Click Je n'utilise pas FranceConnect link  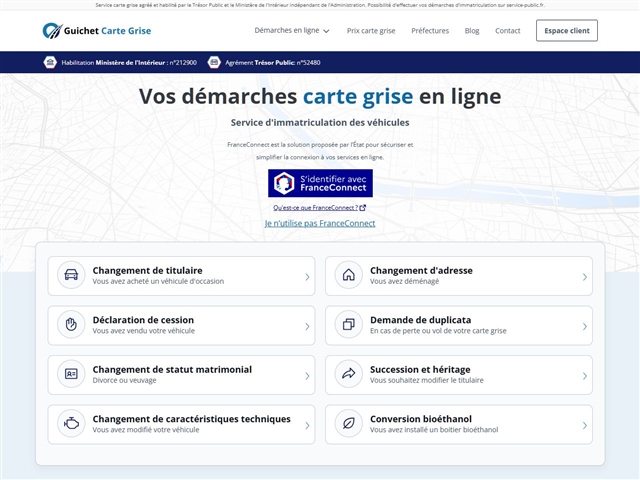click(320, 223)
